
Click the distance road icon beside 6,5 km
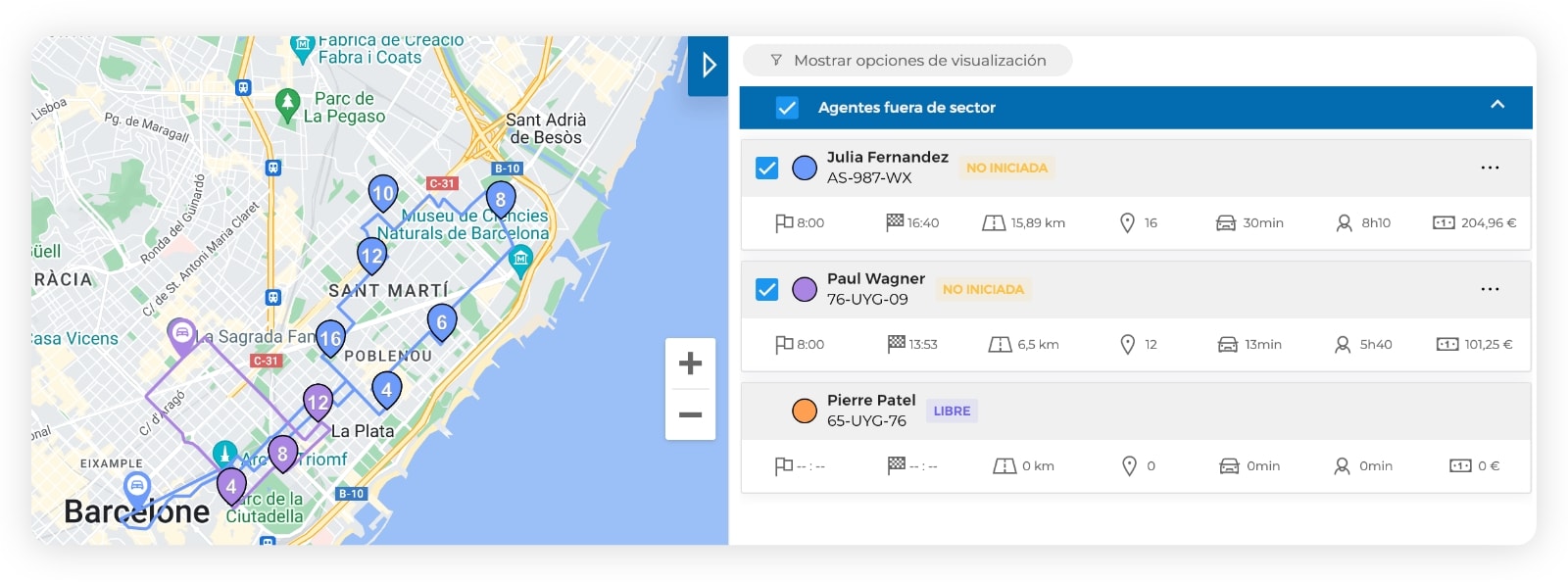[1000, 345]
